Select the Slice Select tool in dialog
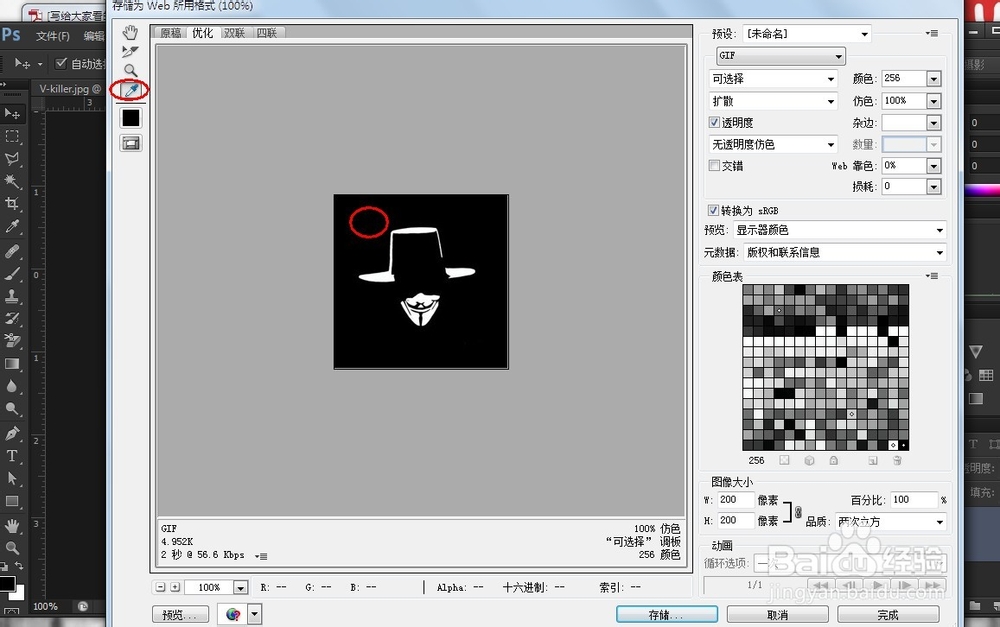The image size is (1000, 627). [x=130, y=52]
